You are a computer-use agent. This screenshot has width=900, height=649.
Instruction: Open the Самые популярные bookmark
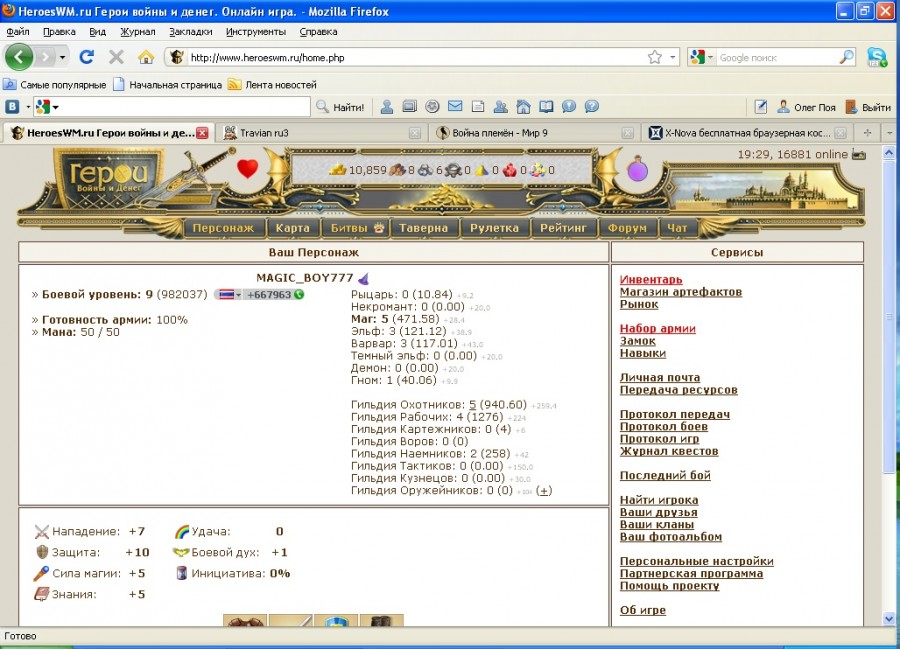tap(55, 84)
